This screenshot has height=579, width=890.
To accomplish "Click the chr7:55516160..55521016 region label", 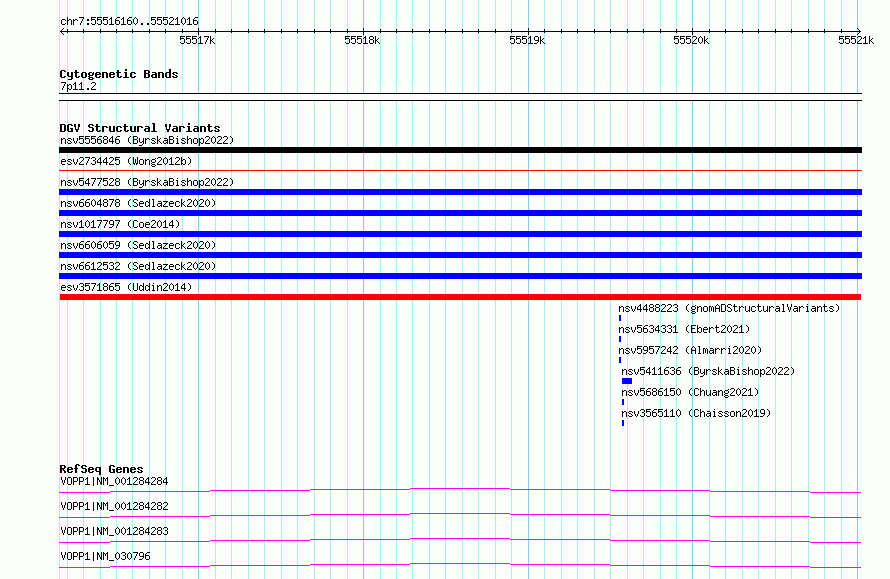I will [x=129, y=21].
